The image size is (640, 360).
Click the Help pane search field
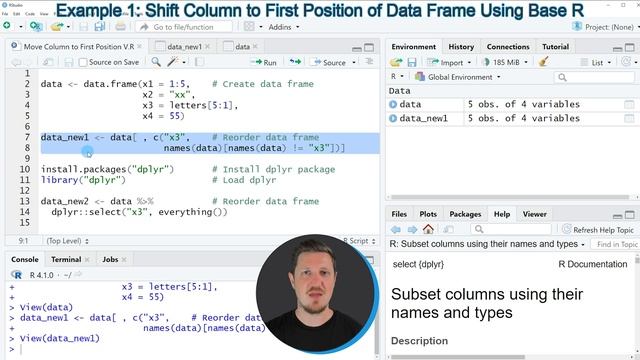[x=511, y=229]
